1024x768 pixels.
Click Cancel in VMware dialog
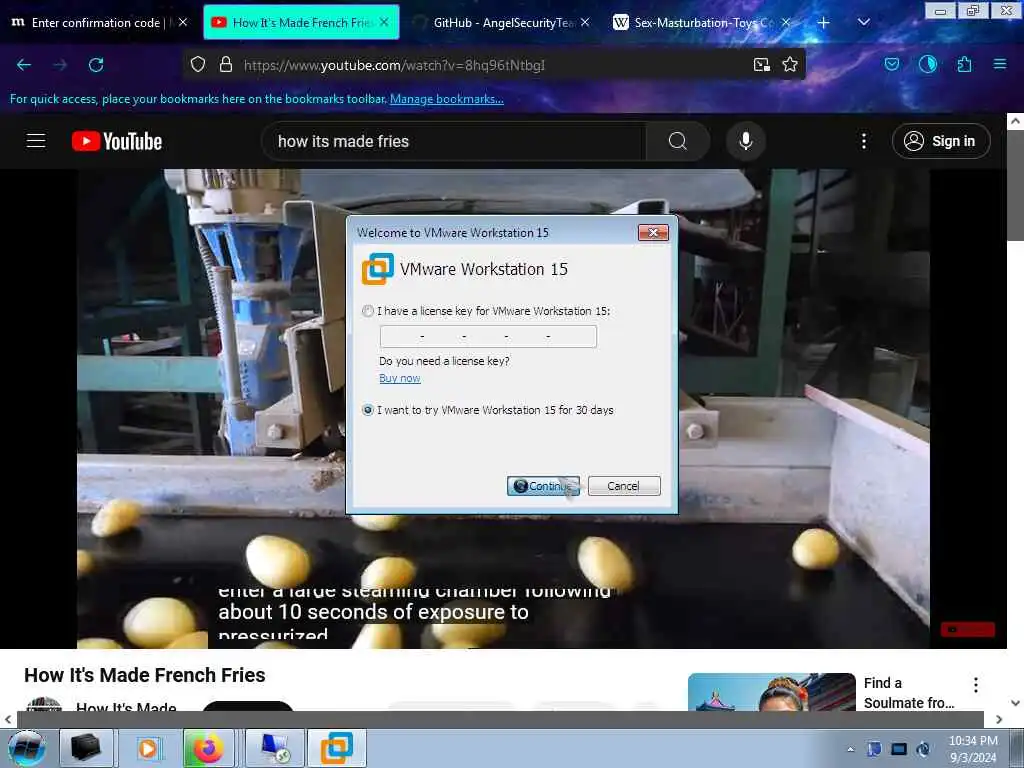click(624, 486)
